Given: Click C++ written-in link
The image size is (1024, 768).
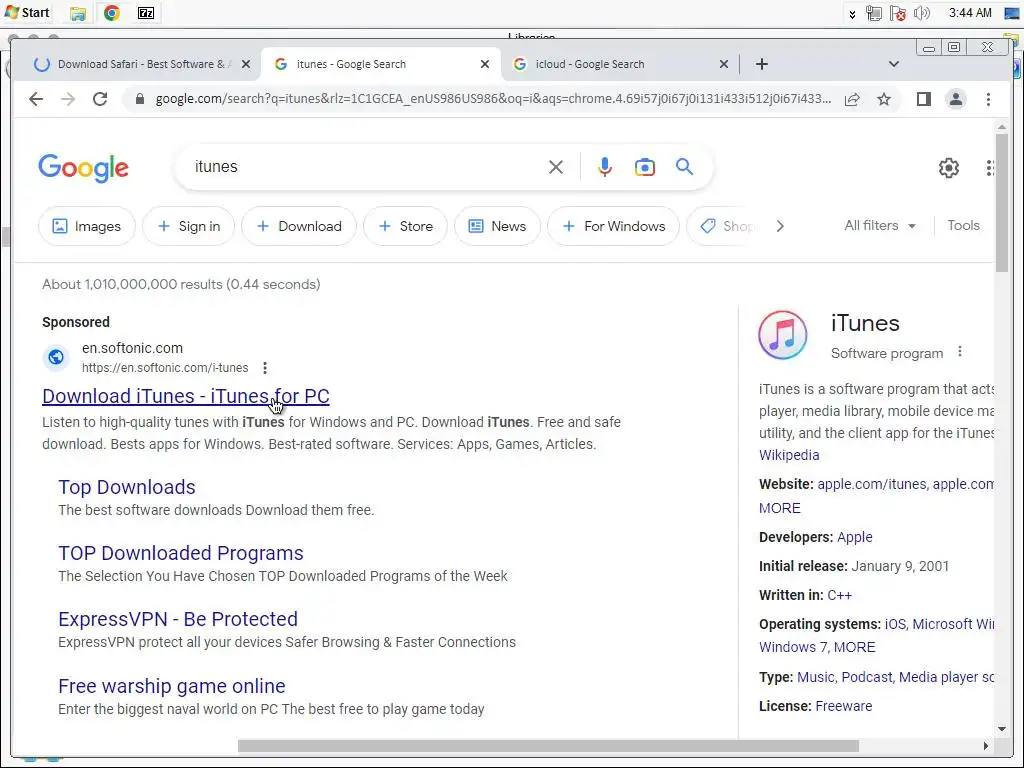Looking at the screenshot, I should (x=839, y=595).
